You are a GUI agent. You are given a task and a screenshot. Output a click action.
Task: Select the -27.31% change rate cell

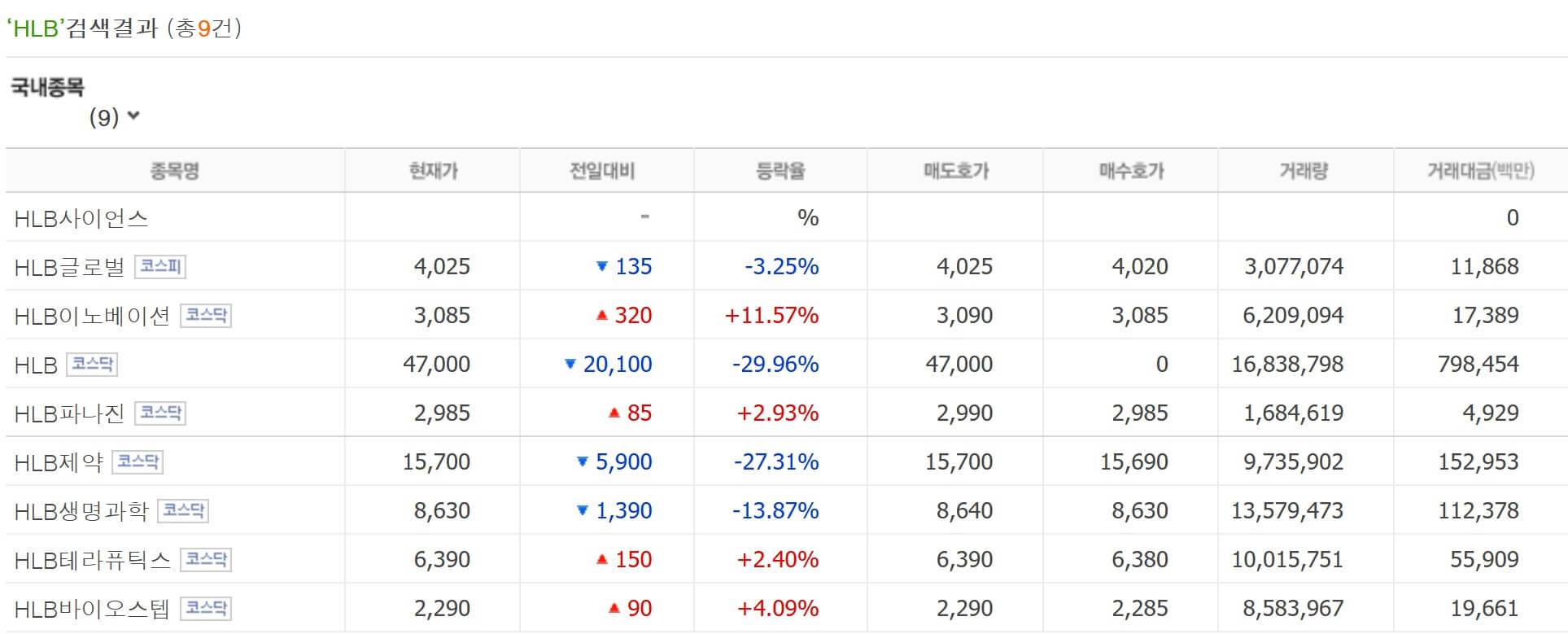click(x=776, y=462)
